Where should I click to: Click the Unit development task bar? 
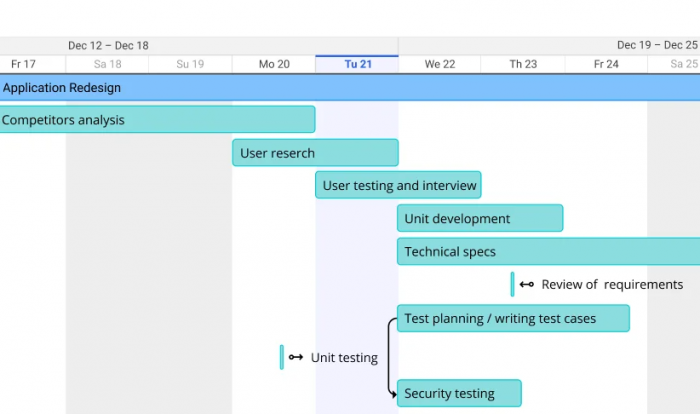pyautogui.click(x=480, y=218)
